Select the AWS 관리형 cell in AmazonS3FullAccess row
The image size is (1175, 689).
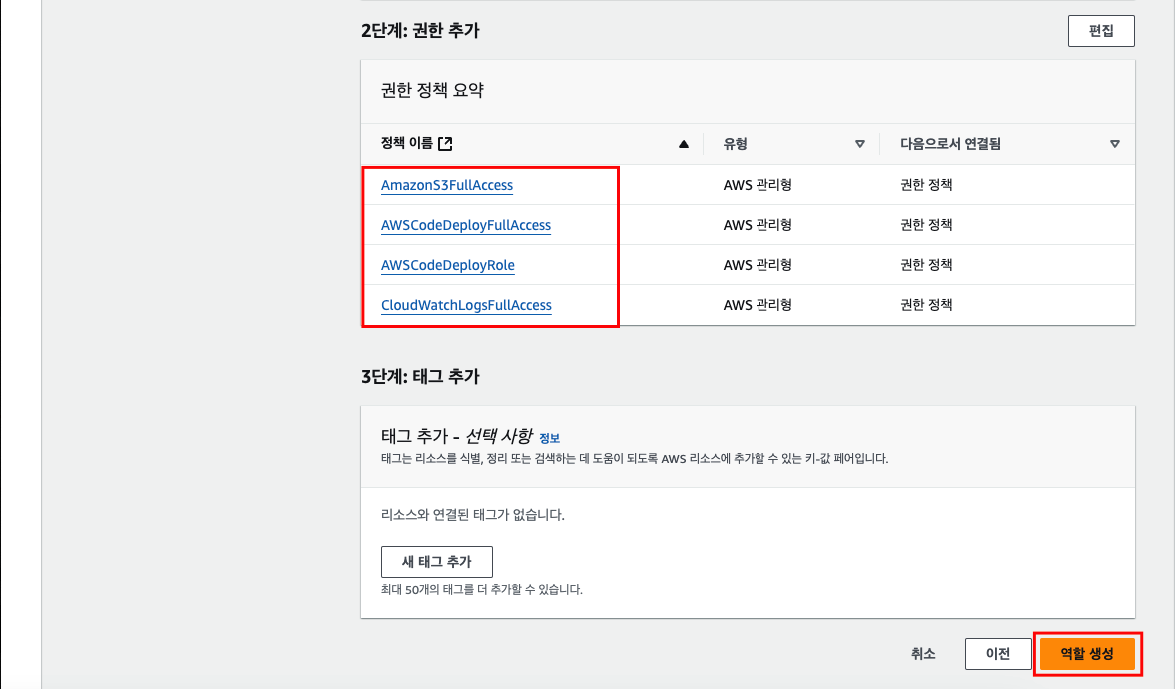pos(757,185)
